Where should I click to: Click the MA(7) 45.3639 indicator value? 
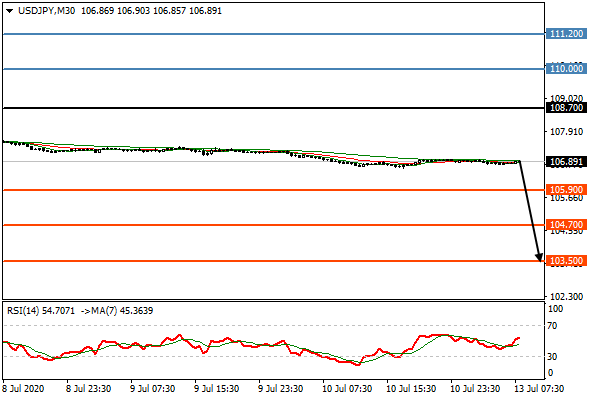point(122,311)
